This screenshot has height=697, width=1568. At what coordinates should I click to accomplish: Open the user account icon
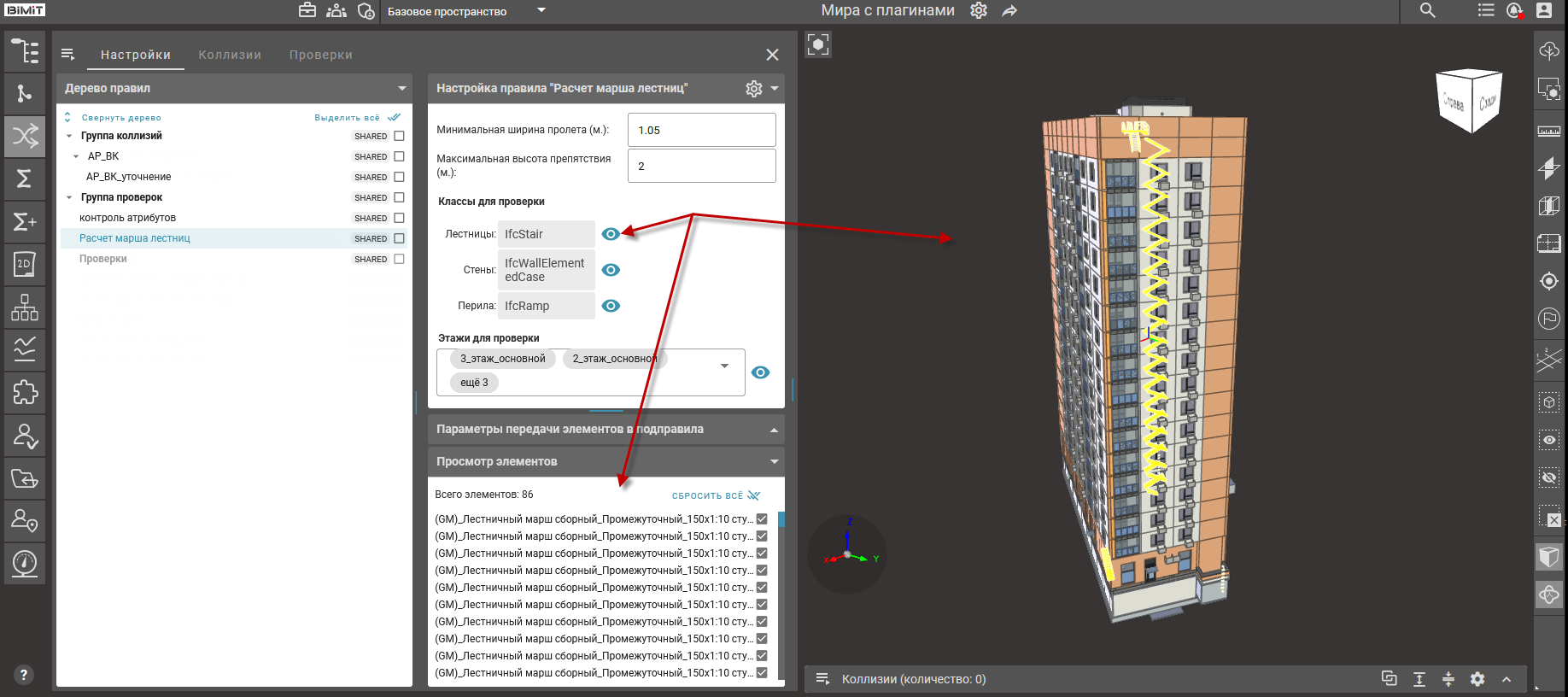[x=1544, y=10]
